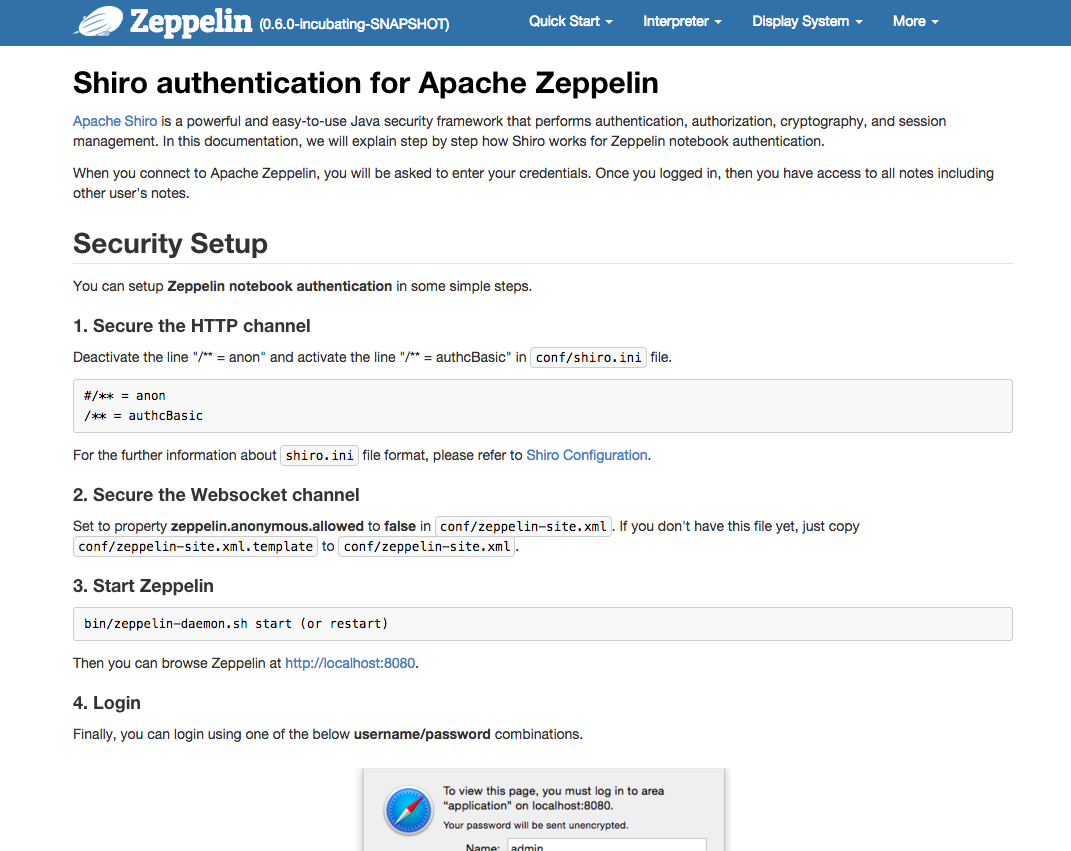The image size is (1071, 851).
Task: Click the Zeppelin airship logo icon
Action: 97,21
